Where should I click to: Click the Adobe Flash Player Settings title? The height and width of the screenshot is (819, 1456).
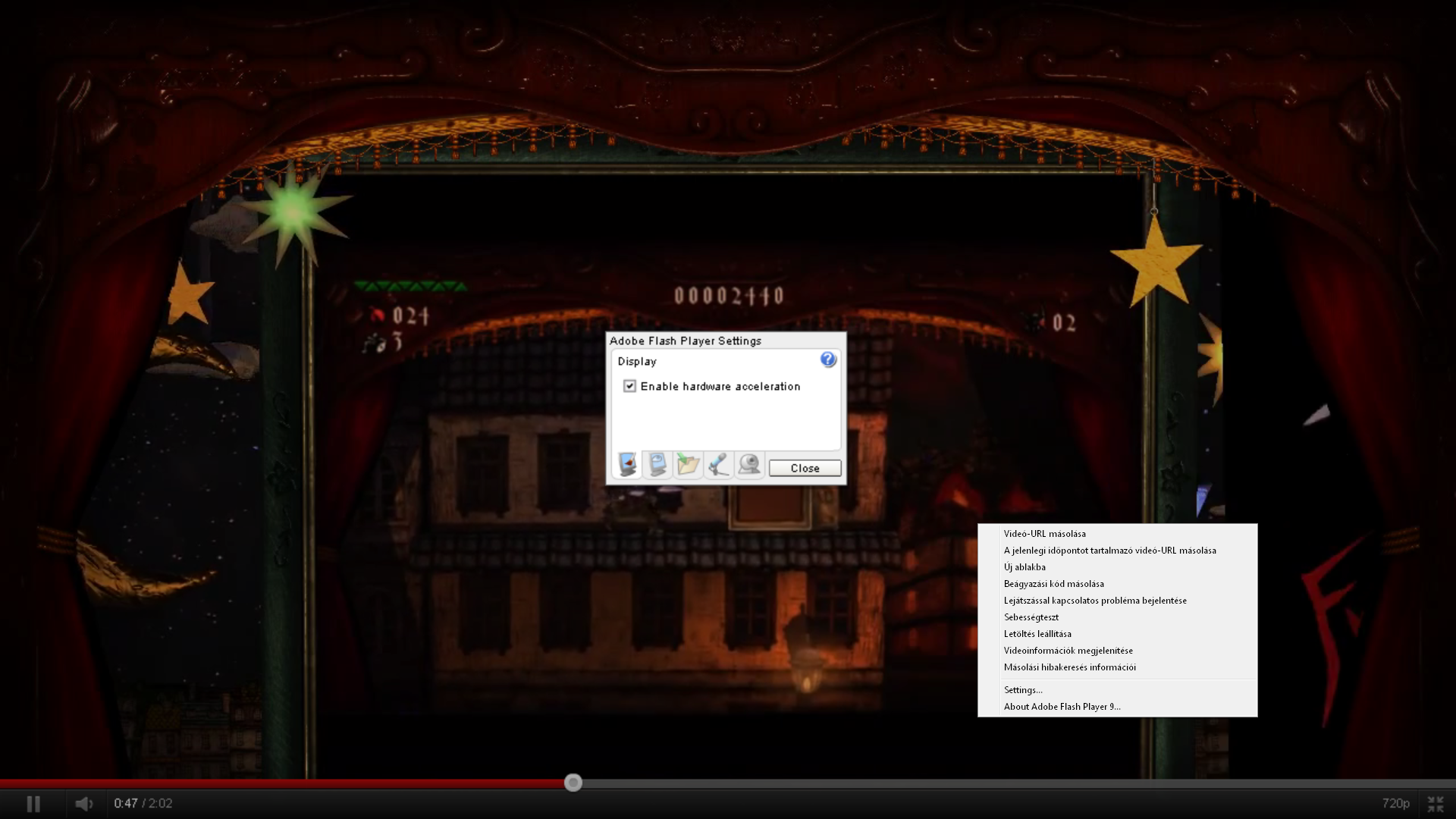coord(686,341)
